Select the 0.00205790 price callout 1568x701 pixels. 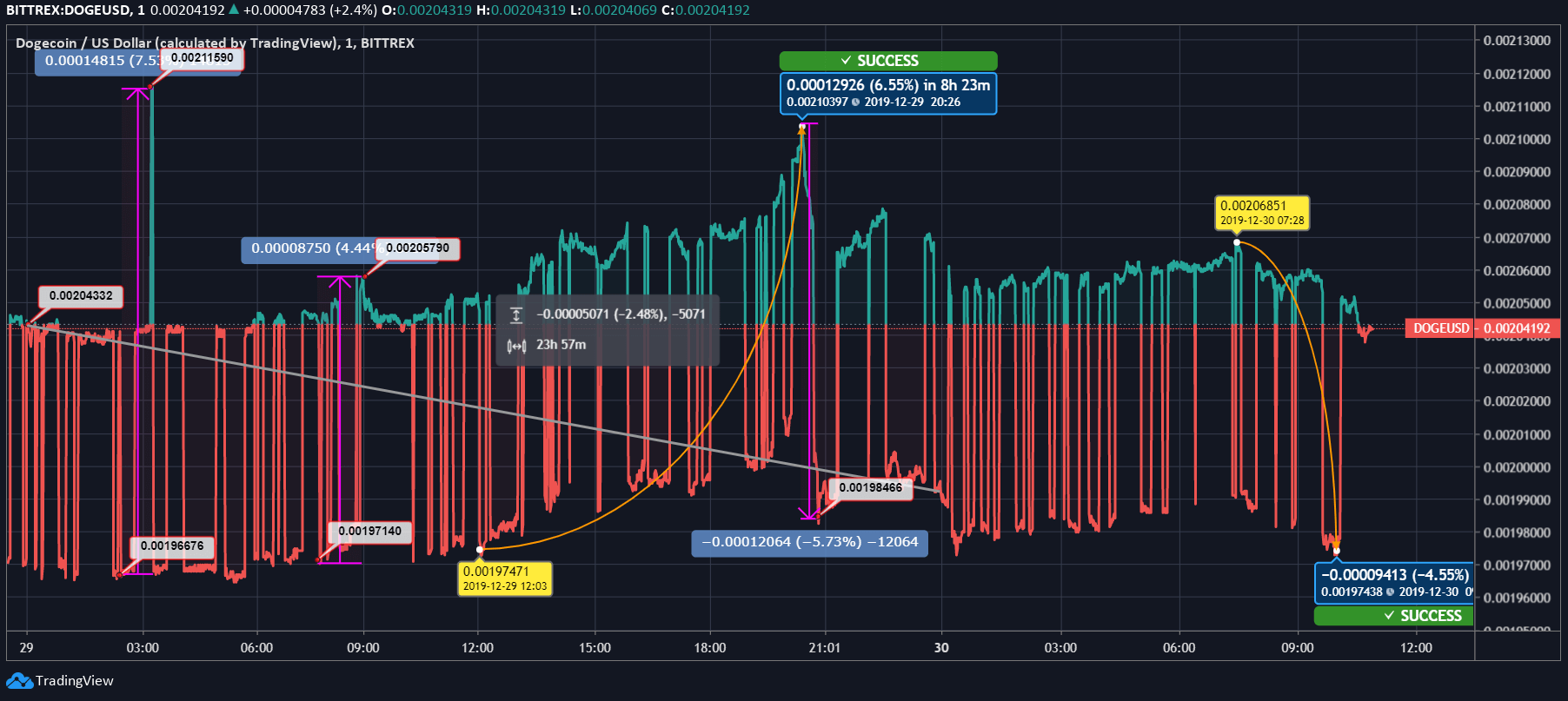coord(417,248)
